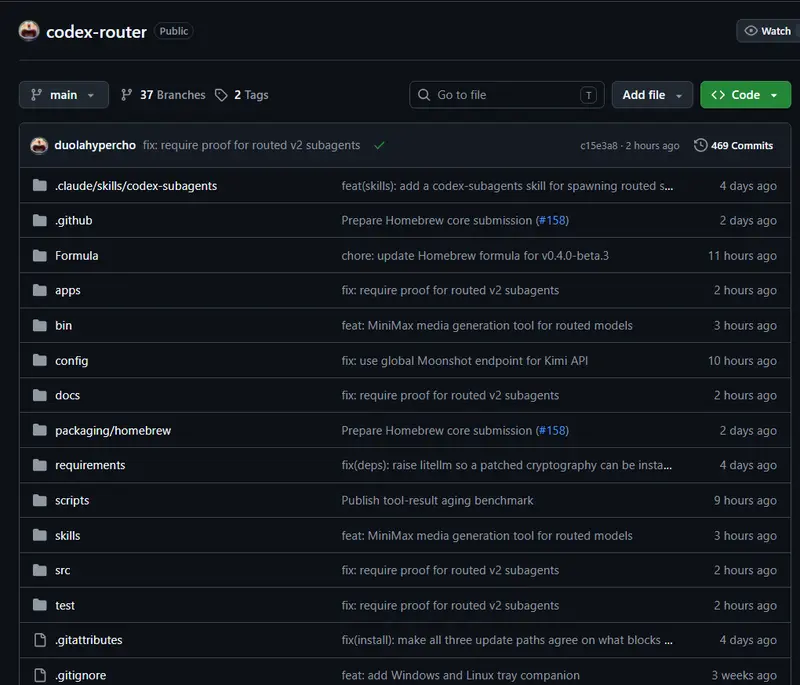Open duolahypercho author name link
This screenshot has height=685, width=800.
coord(95,145)
